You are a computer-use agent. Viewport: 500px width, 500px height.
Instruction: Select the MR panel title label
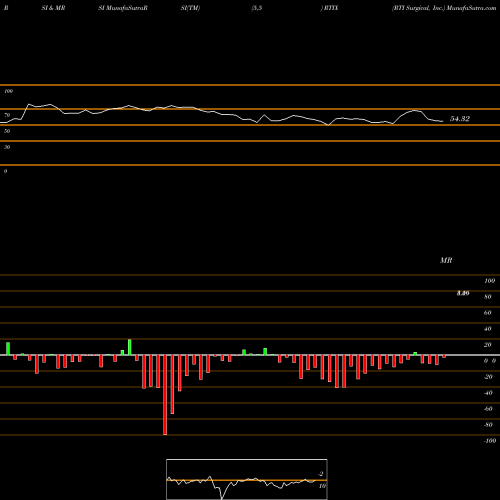pyautogui.click(x=446, y=260)
